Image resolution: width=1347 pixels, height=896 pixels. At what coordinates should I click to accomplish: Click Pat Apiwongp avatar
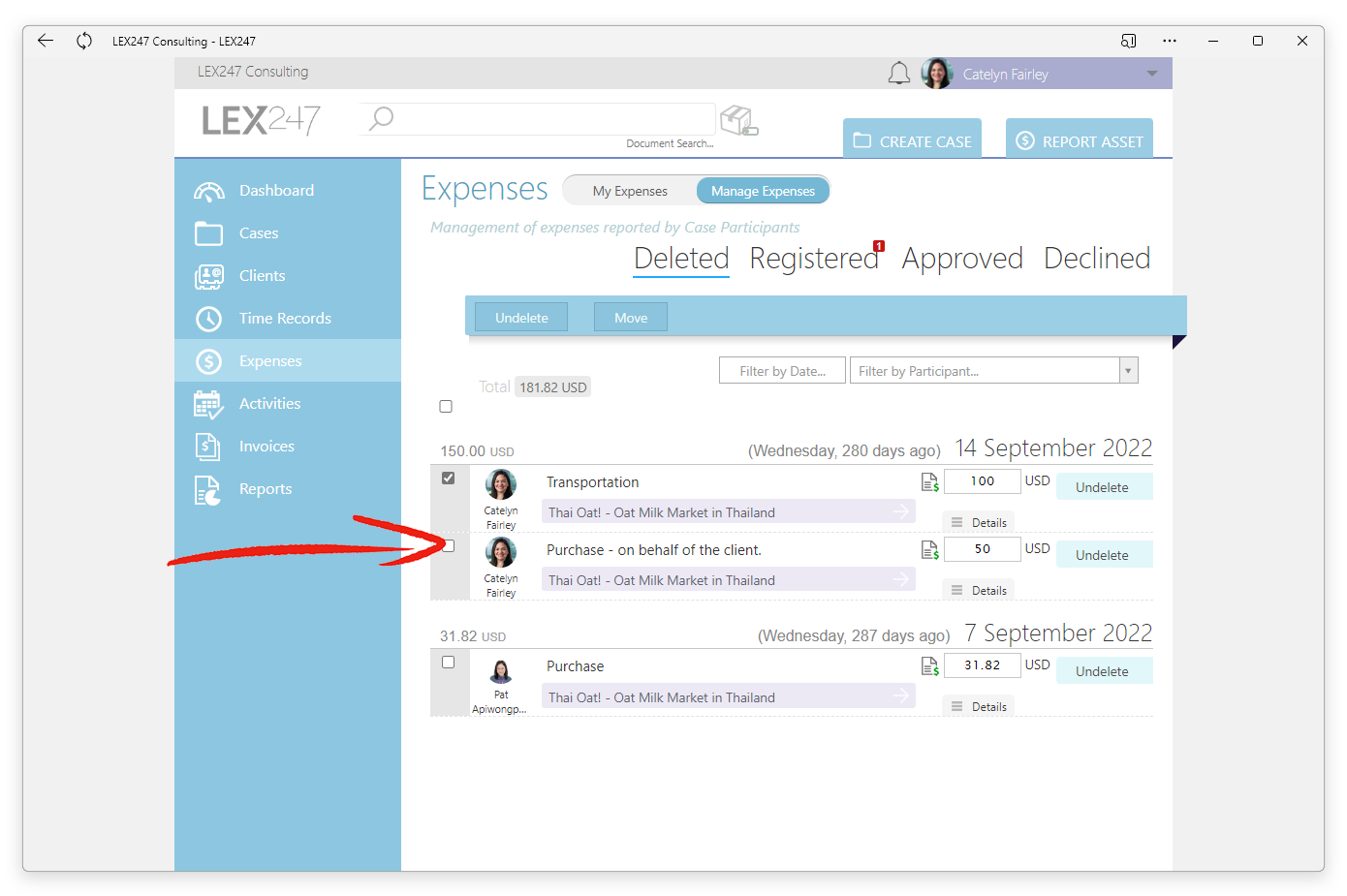(501, 670)
